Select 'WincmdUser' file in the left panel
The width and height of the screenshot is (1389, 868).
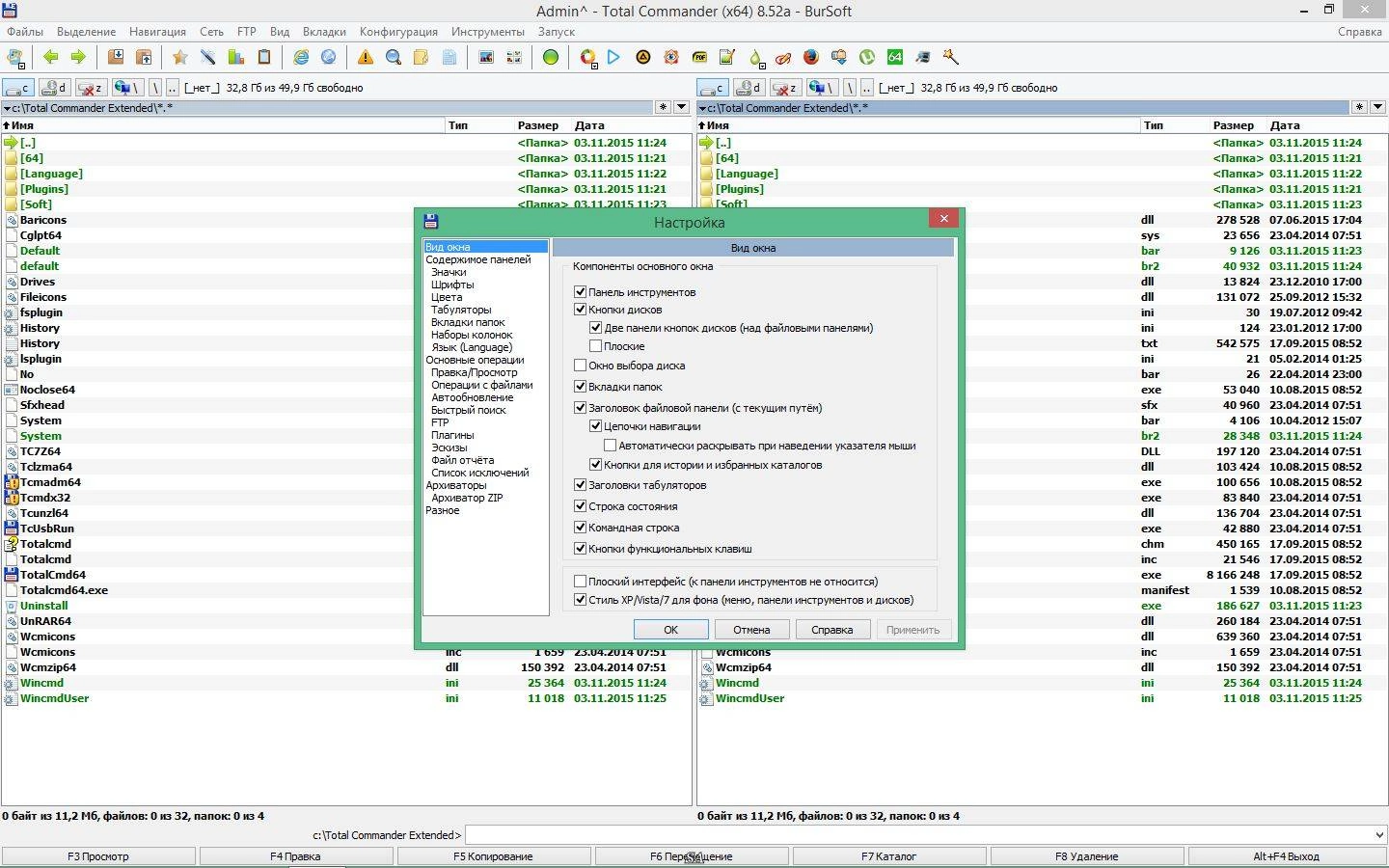click(54, 698)
